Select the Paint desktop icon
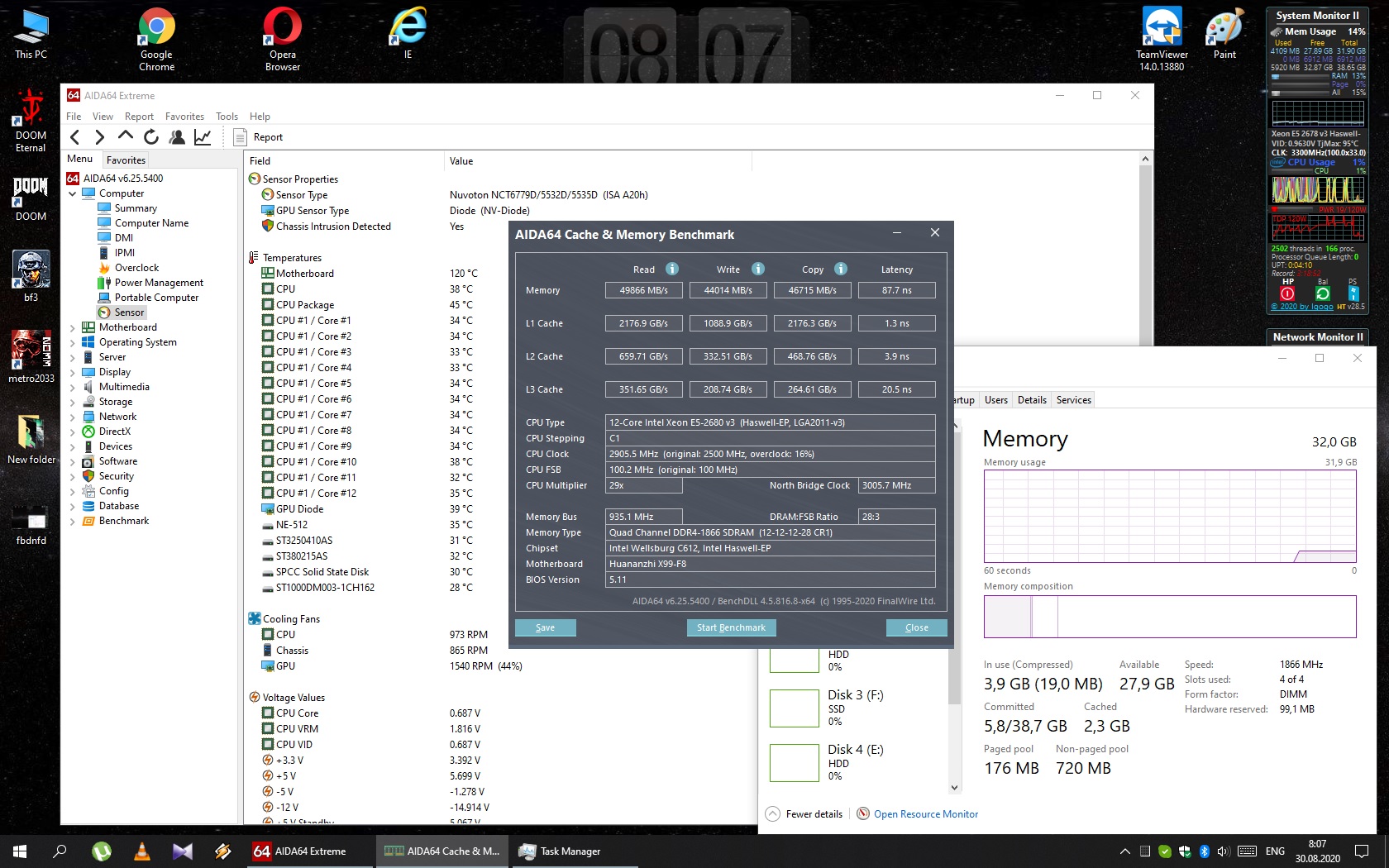Image resolution: width=1389 pixels, height=868 pixels. point(1224,33)
